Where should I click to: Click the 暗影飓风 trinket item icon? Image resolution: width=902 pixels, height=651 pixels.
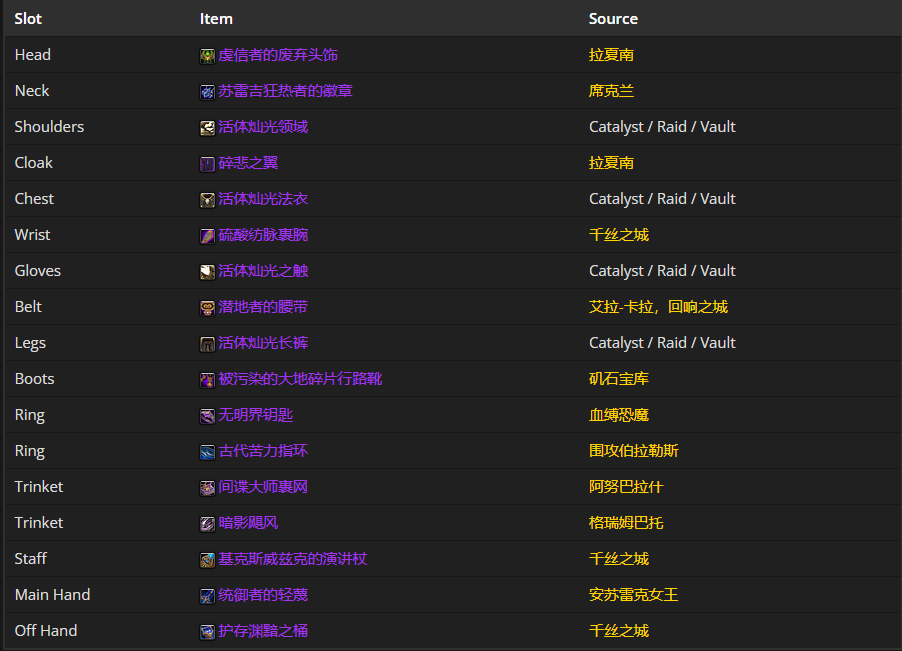point(206,523)
